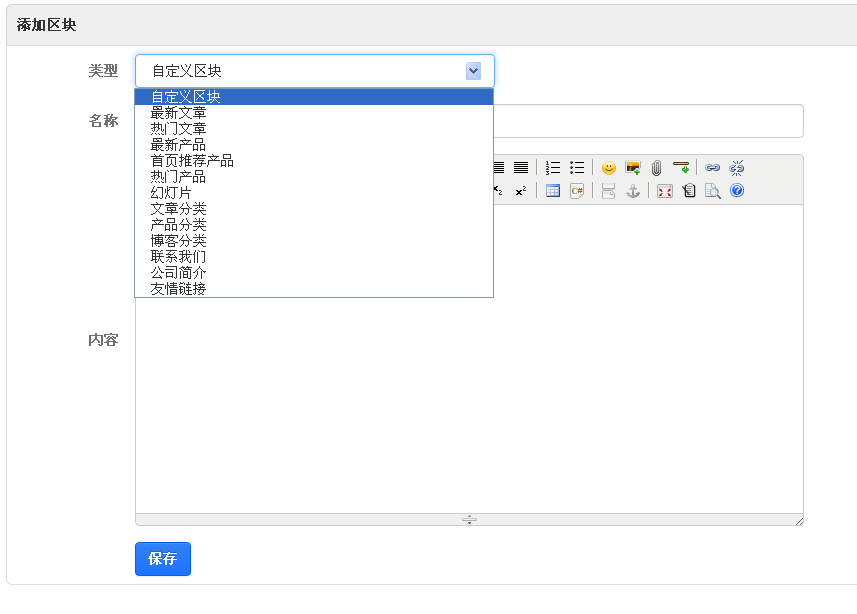Click the justify alignment icon
The image size is (857, 614).
click(x=521, y=167)
